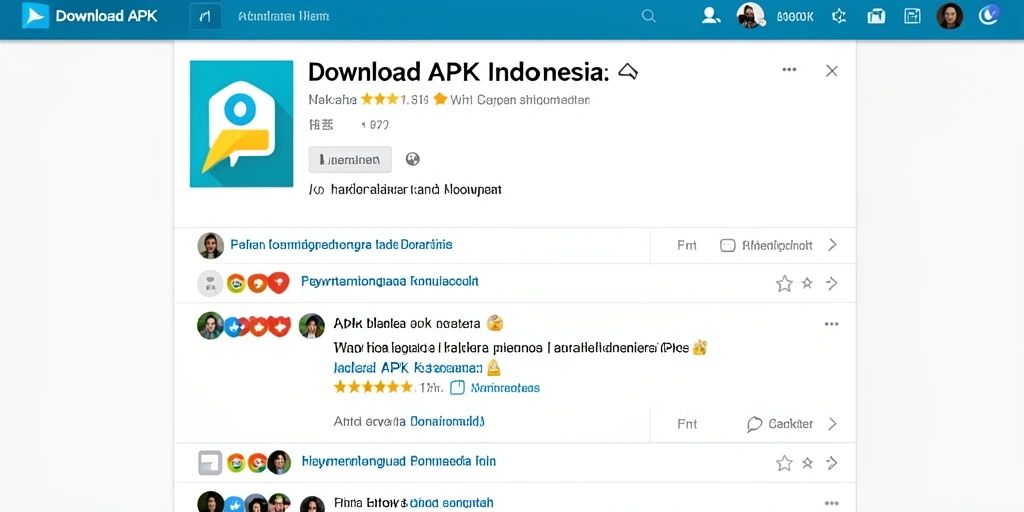Click the round blue crescent icon
The height and width of the screenshot is (512, 1024).
coord(989,15)
